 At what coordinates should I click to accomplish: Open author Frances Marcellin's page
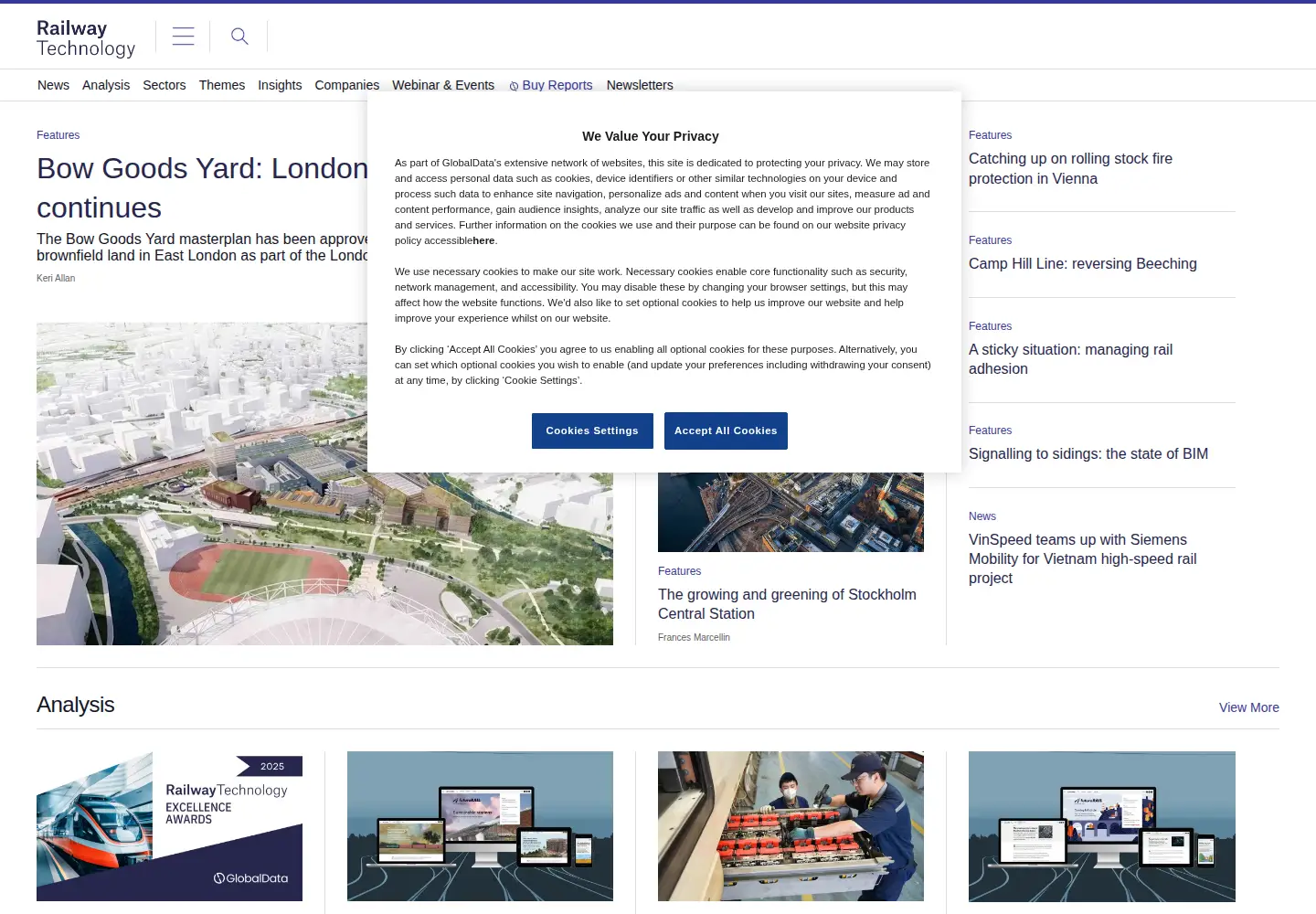pos(694,637)
